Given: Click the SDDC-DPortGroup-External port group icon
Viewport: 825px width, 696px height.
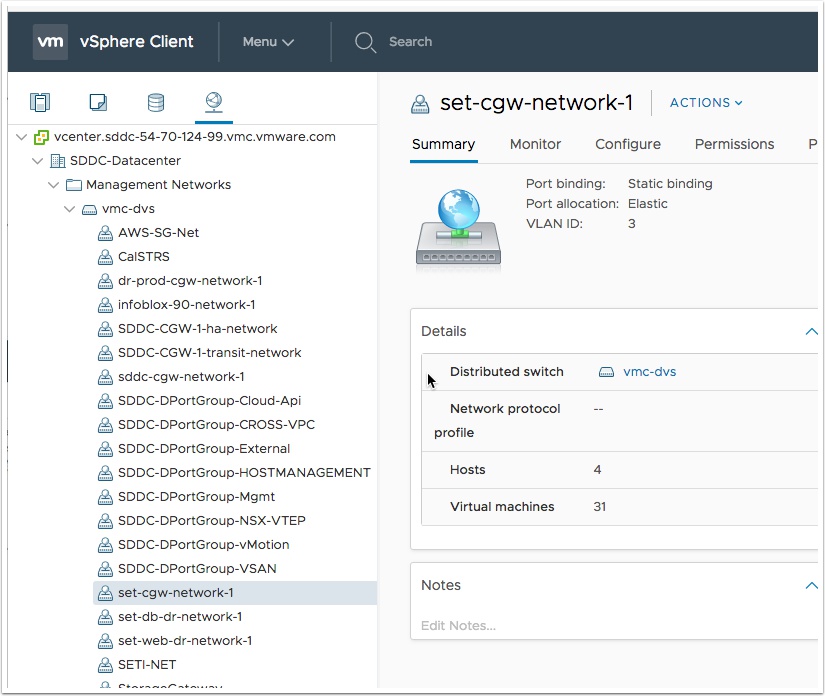Looking at the screenshot, I should (105, 449).
